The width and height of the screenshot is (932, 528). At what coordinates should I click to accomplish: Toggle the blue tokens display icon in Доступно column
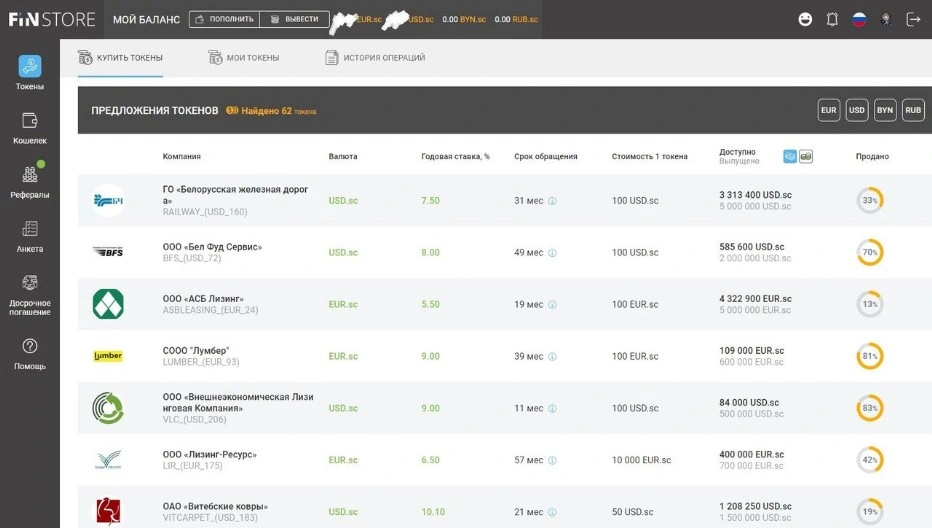[790, 156]
